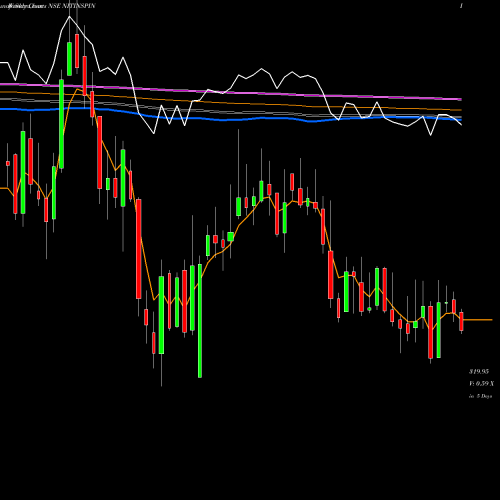Click the volume reading 'V: 0.59 N'
The width and height of the screenshot is (500, 500).
[481, 384]
